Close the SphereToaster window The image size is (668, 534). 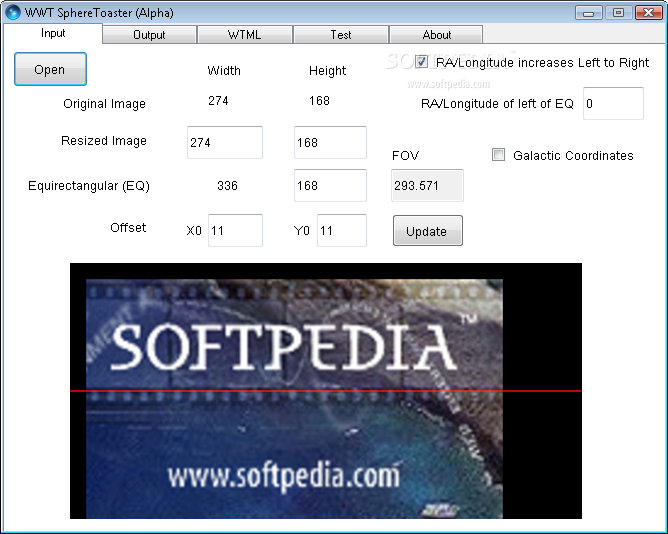pos(648,13)
